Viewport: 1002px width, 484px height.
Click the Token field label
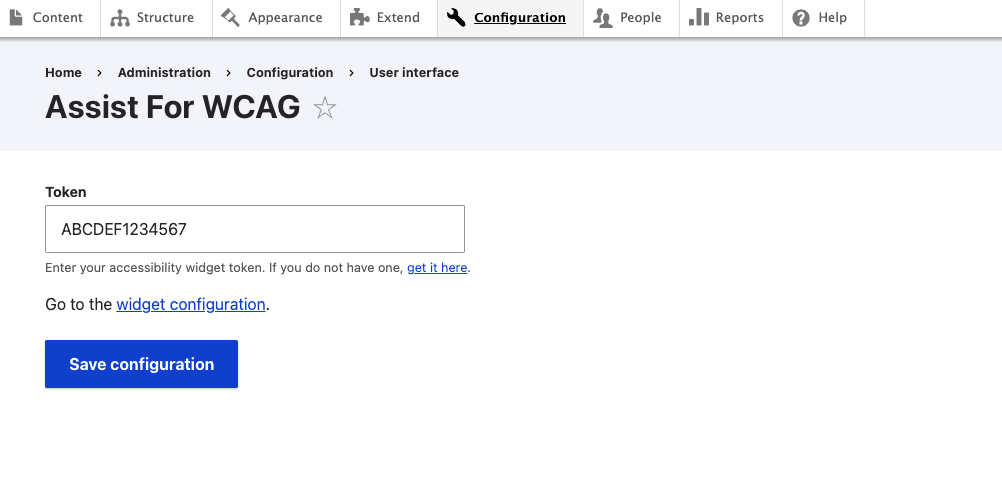click(66, 192)
